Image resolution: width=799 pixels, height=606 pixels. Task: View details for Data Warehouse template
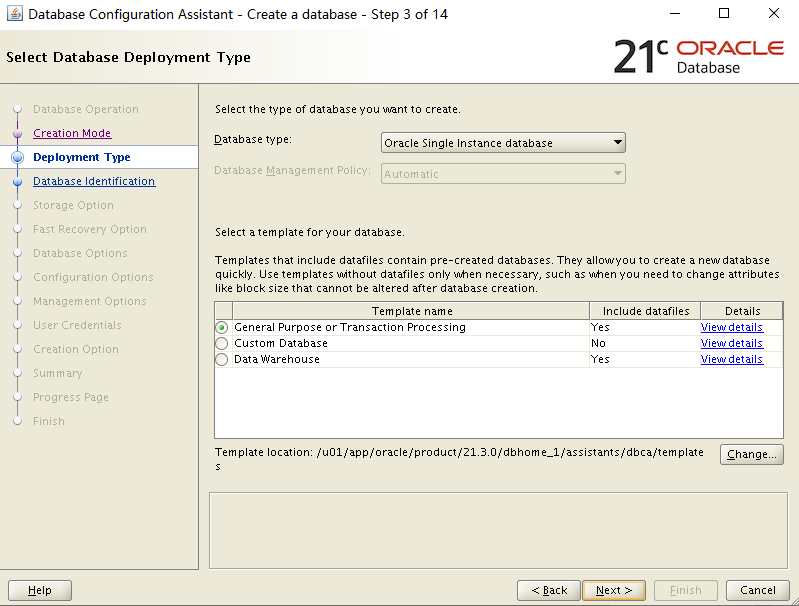[x=731, y=359]
